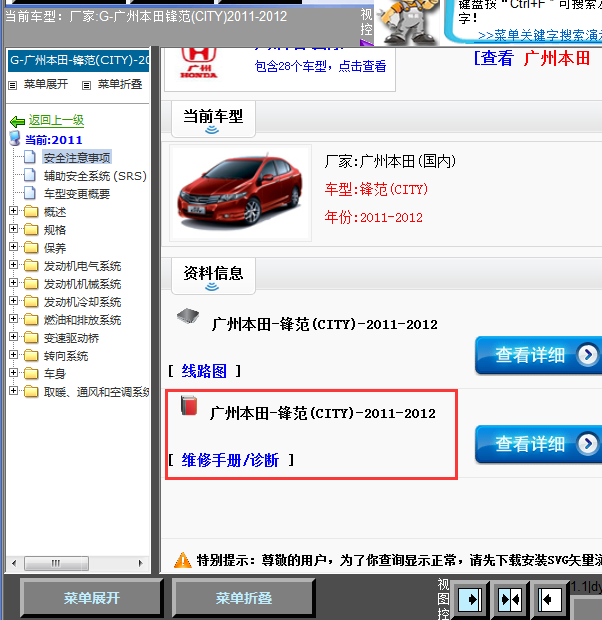Screen dimensions: 602x620
Task: Expand the 转向系统 tree node
Action: [13, 355]
